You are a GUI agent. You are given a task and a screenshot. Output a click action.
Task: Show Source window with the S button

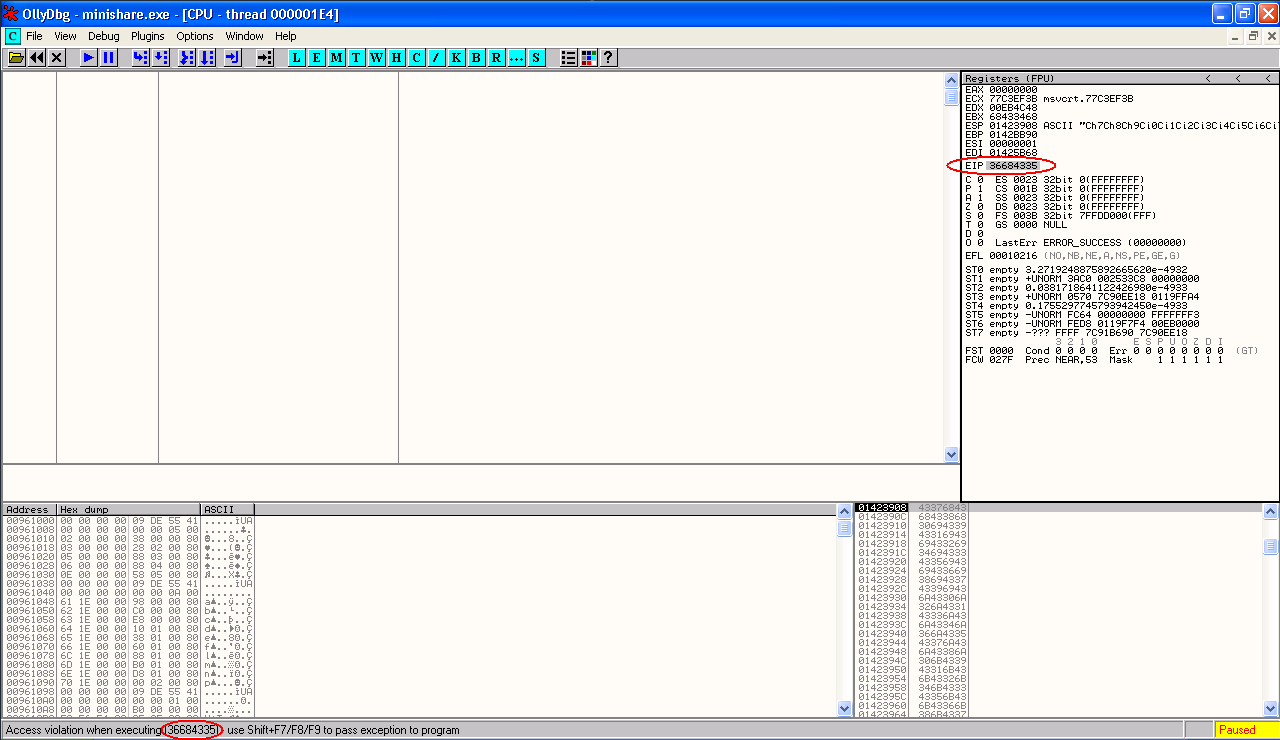537,58
